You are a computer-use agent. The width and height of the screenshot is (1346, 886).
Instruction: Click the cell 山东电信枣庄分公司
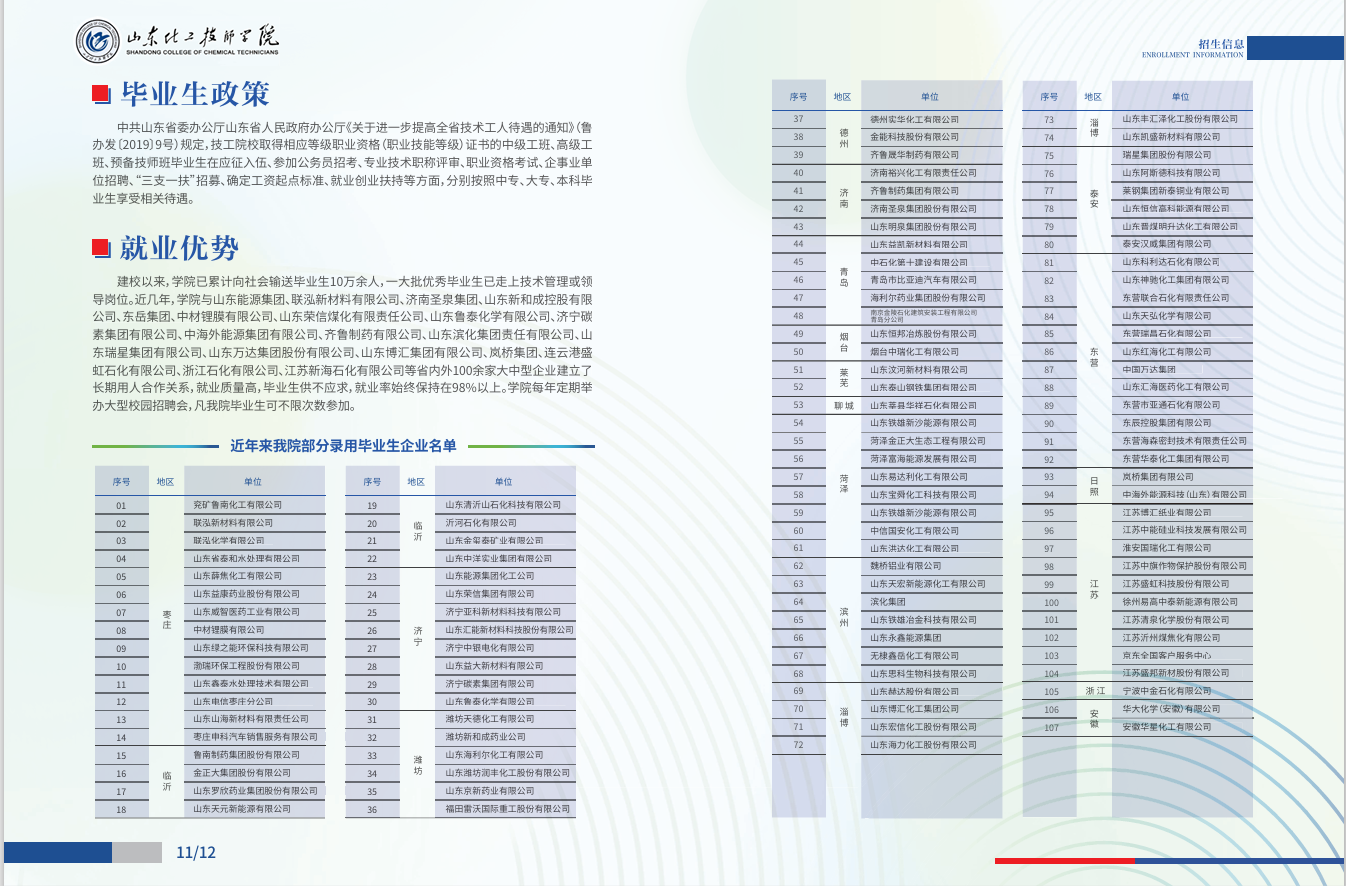[x=233, y=702]
